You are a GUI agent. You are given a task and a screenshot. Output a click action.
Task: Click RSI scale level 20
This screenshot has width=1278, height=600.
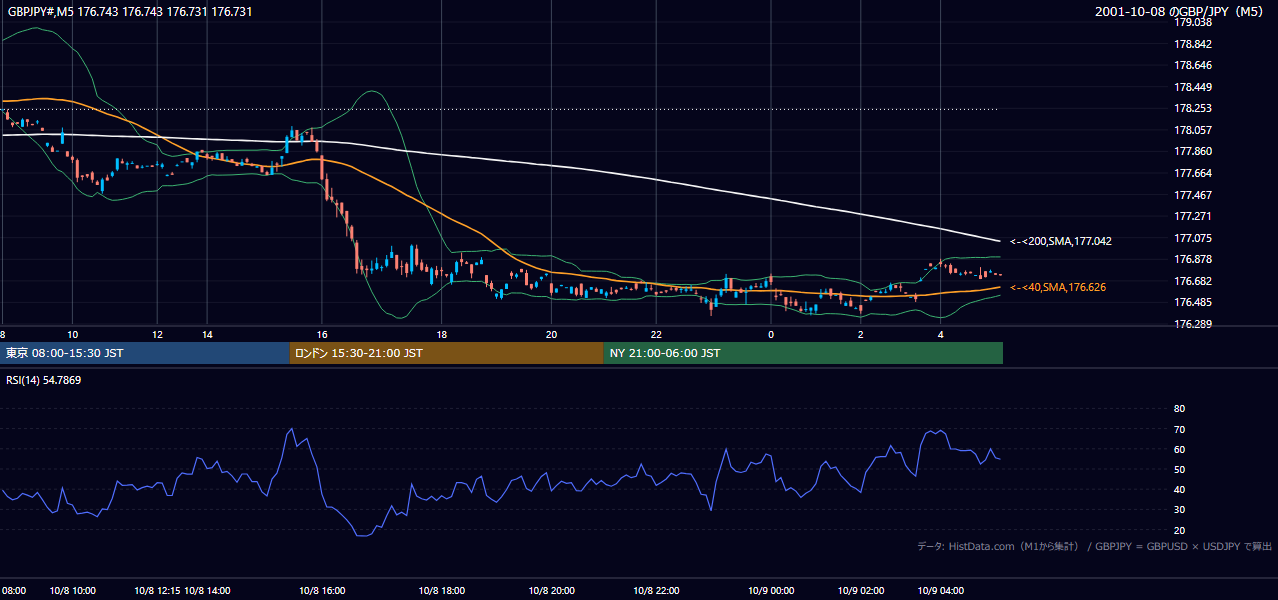[1179, 530]
